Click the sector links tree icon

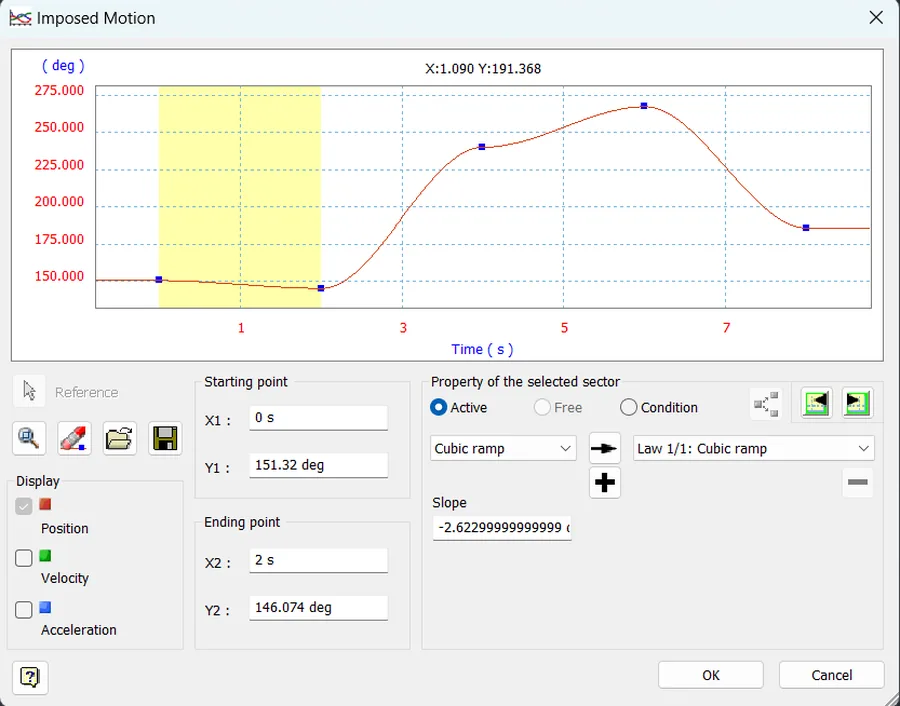click(766, 404)
